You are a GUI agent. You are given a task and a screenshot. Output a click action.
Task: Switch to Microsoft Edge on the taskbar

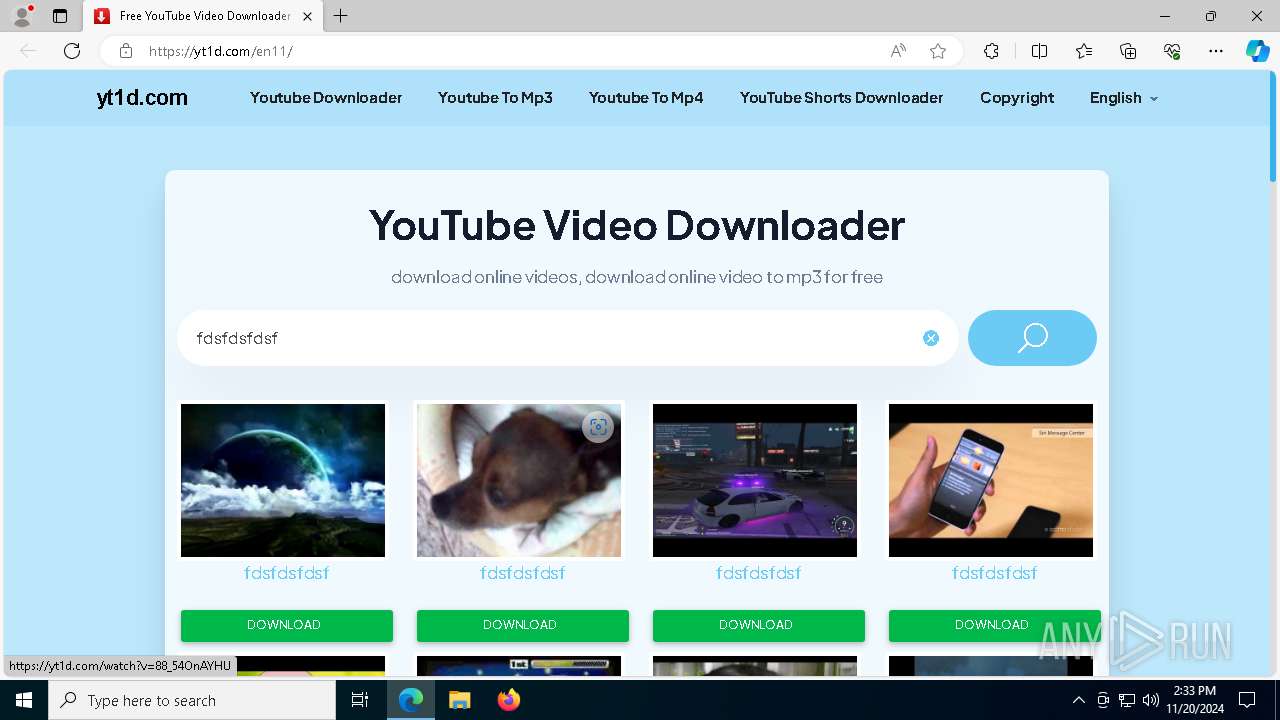[x=411, y=700]
